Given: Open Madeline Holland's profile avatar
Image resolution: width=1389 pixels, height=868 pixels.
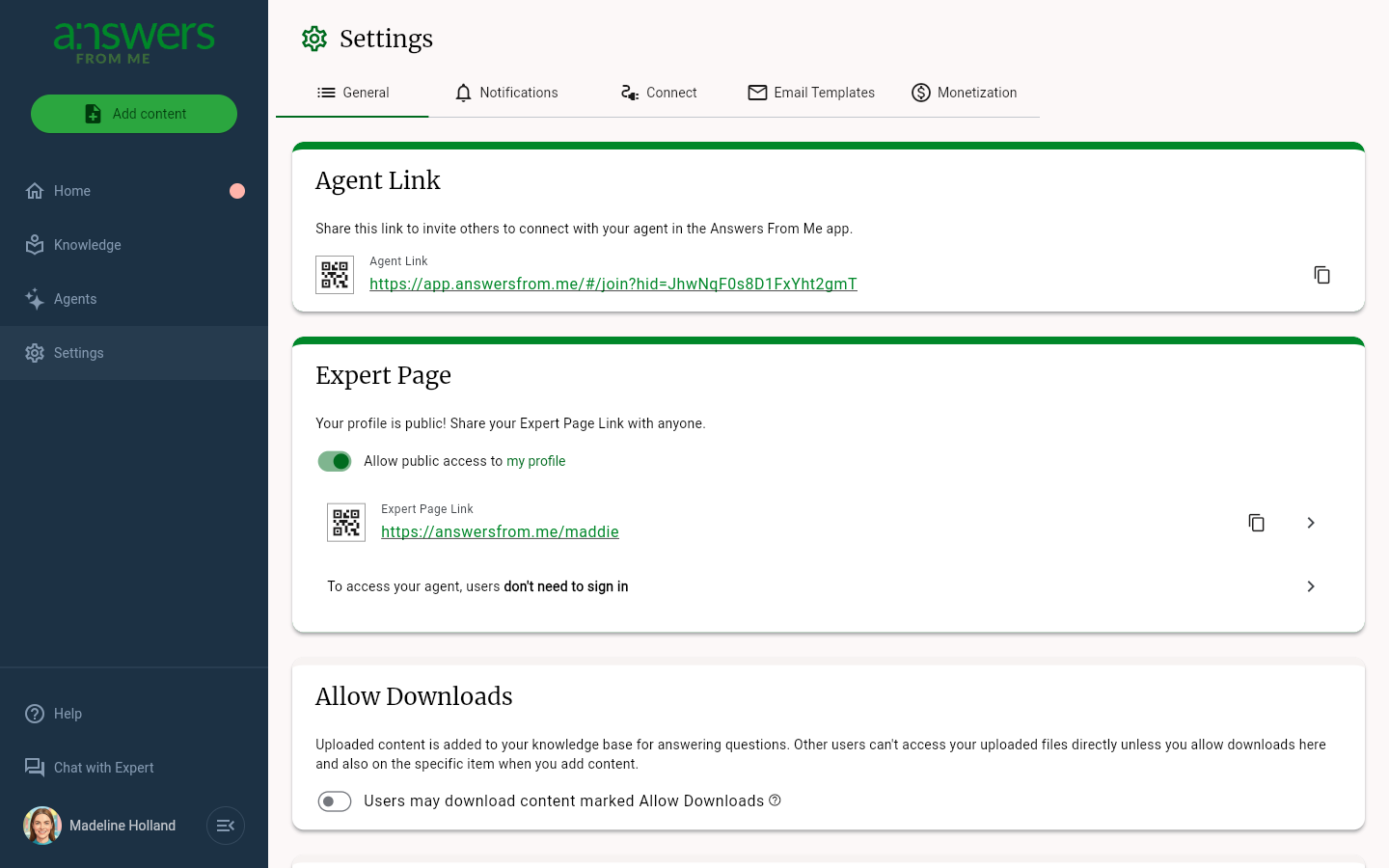Looking at the screenshot, I should pyautogui.click(x=42, y=826).
